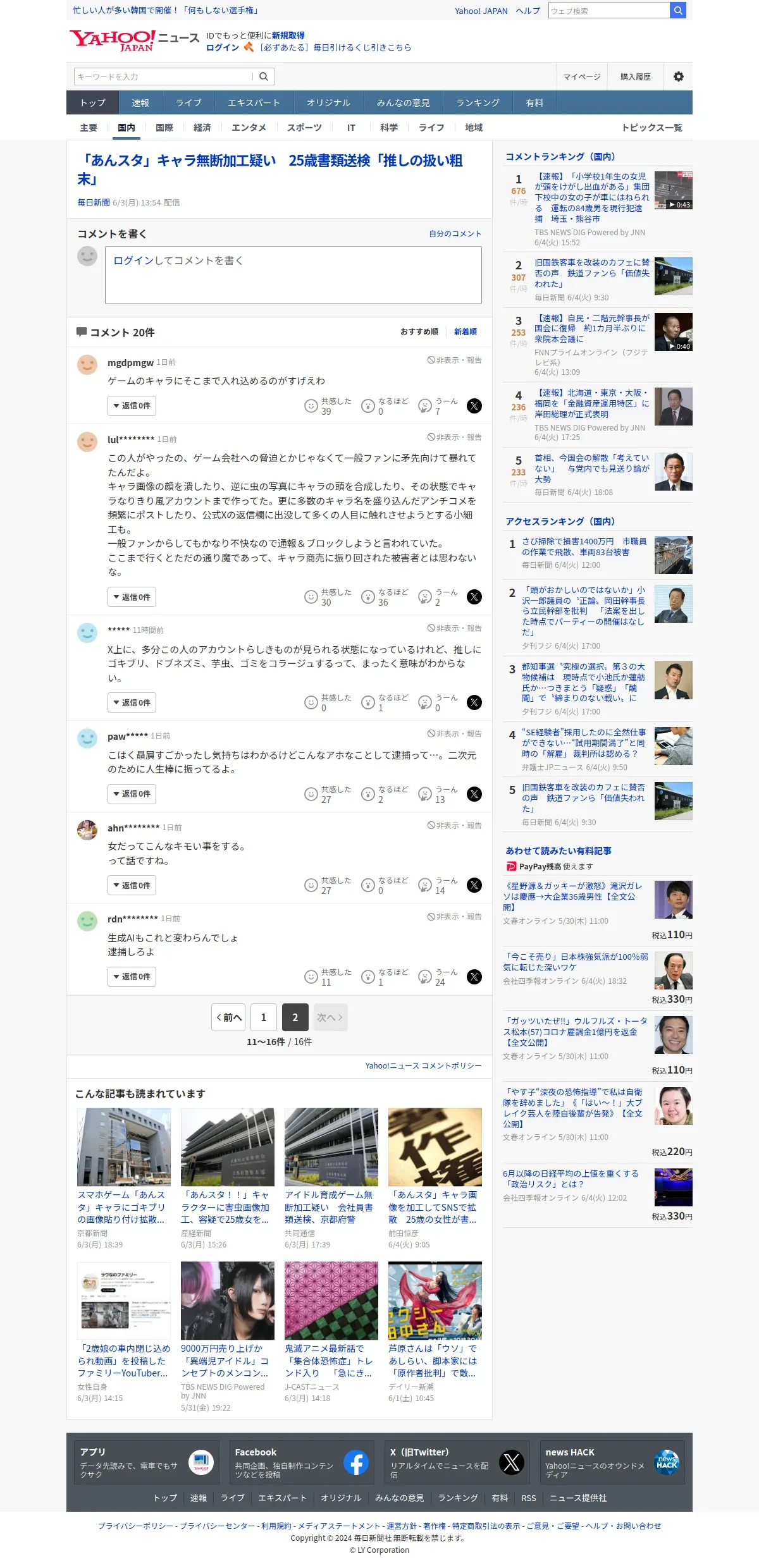This screenshot has height=1568, width=759.
Task: Expand replies on ahn******** comment
Action: 132,885
